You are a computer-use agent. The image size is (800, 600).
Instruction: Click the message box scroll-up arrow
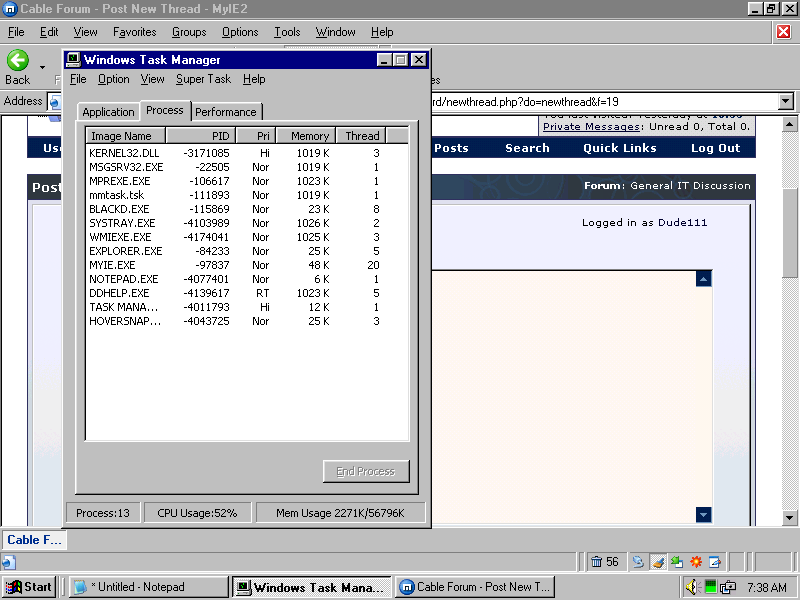click(x=704, y=279)
